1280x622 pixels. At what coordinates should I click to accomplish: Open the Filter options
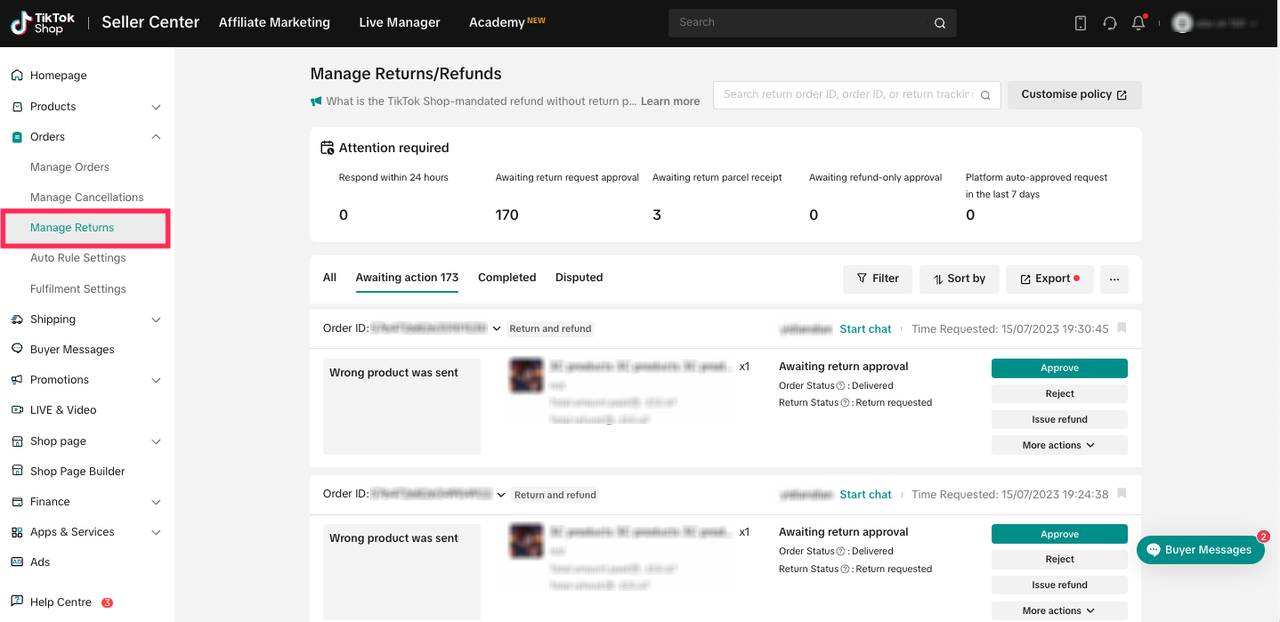click(877, 279)
